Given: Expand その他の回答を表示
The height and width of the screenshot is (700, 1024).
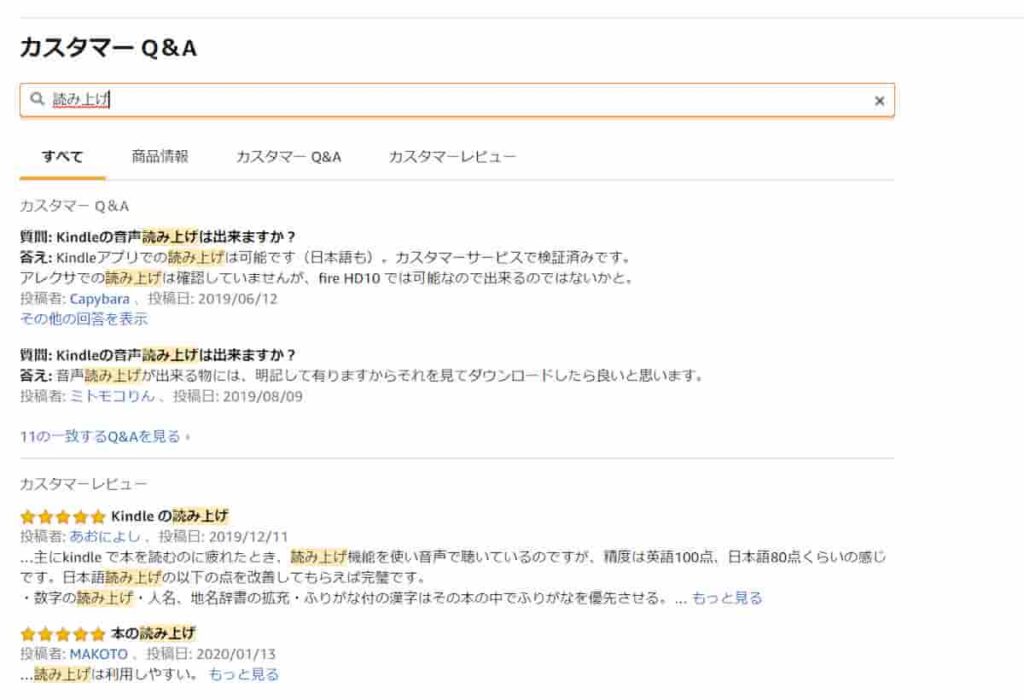Looking at the screenshot, I should 84,319.
